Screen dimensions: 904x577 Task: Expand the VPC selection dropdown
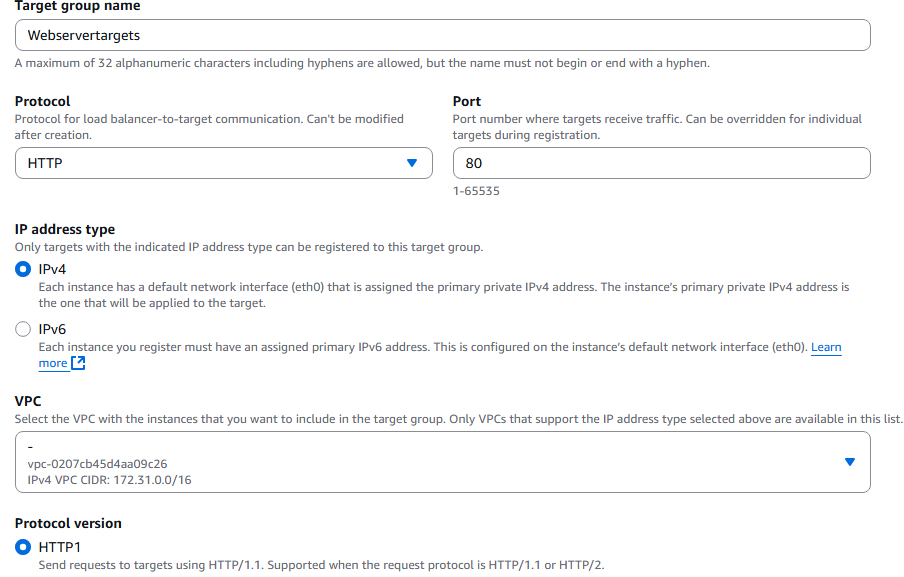point(443,462)
